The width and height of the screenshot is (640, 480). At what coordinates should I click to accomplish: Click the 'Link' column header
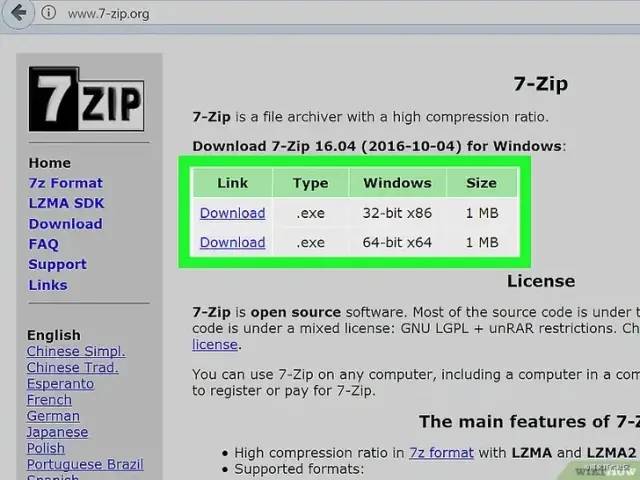[x=233, y=183]
